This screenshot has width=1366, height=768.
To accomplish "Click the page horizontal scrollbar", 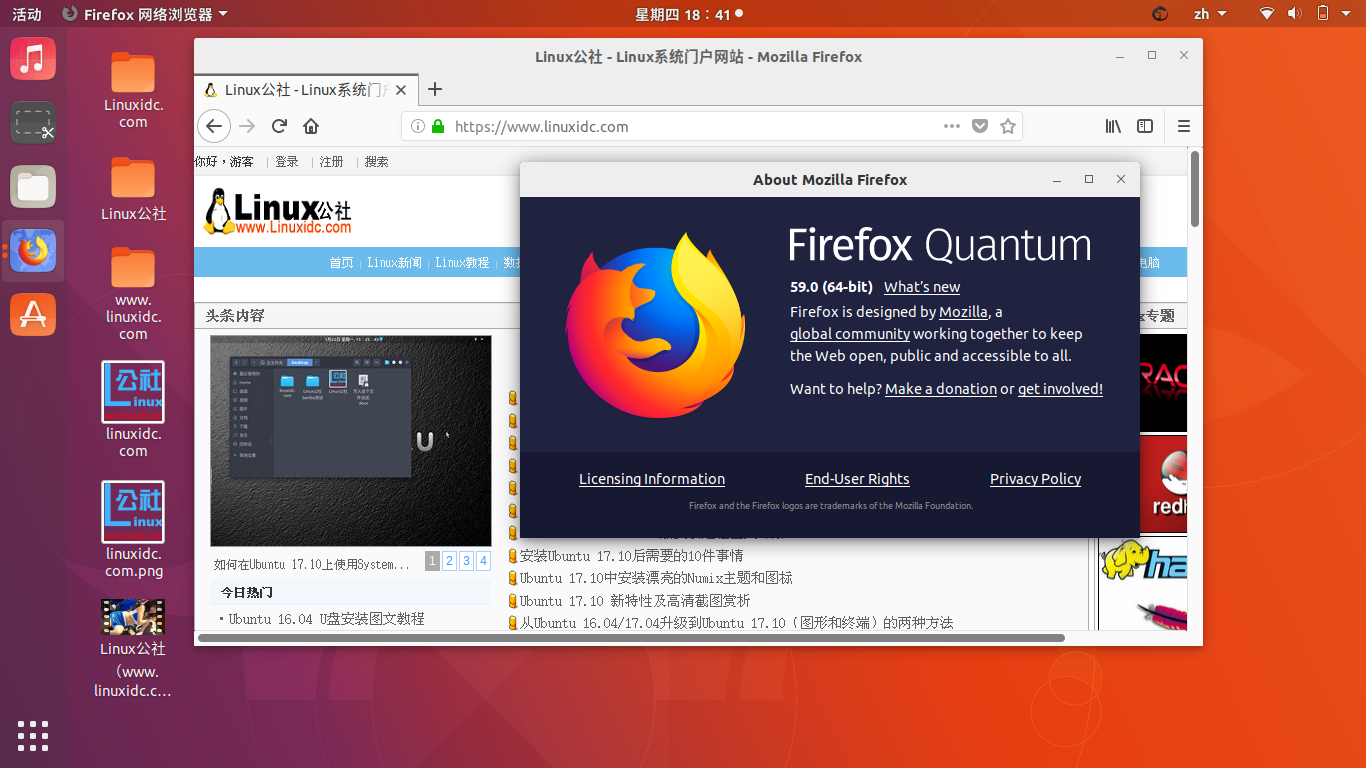I will pyautogui.click(x=631, y=637).
